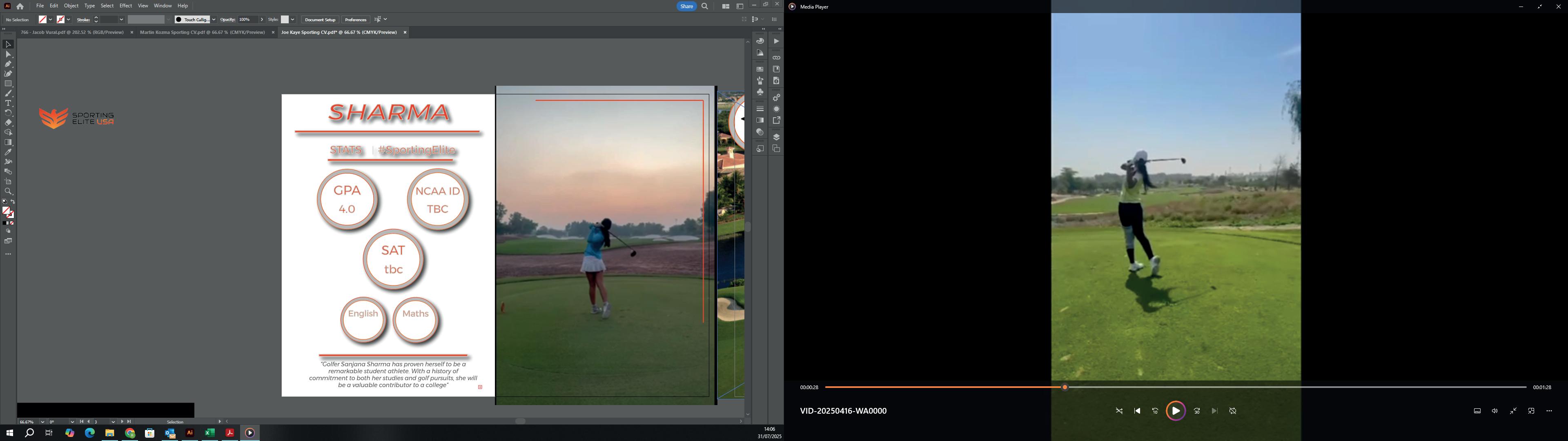Click the video seek bar playhead

pos(1065,388)
